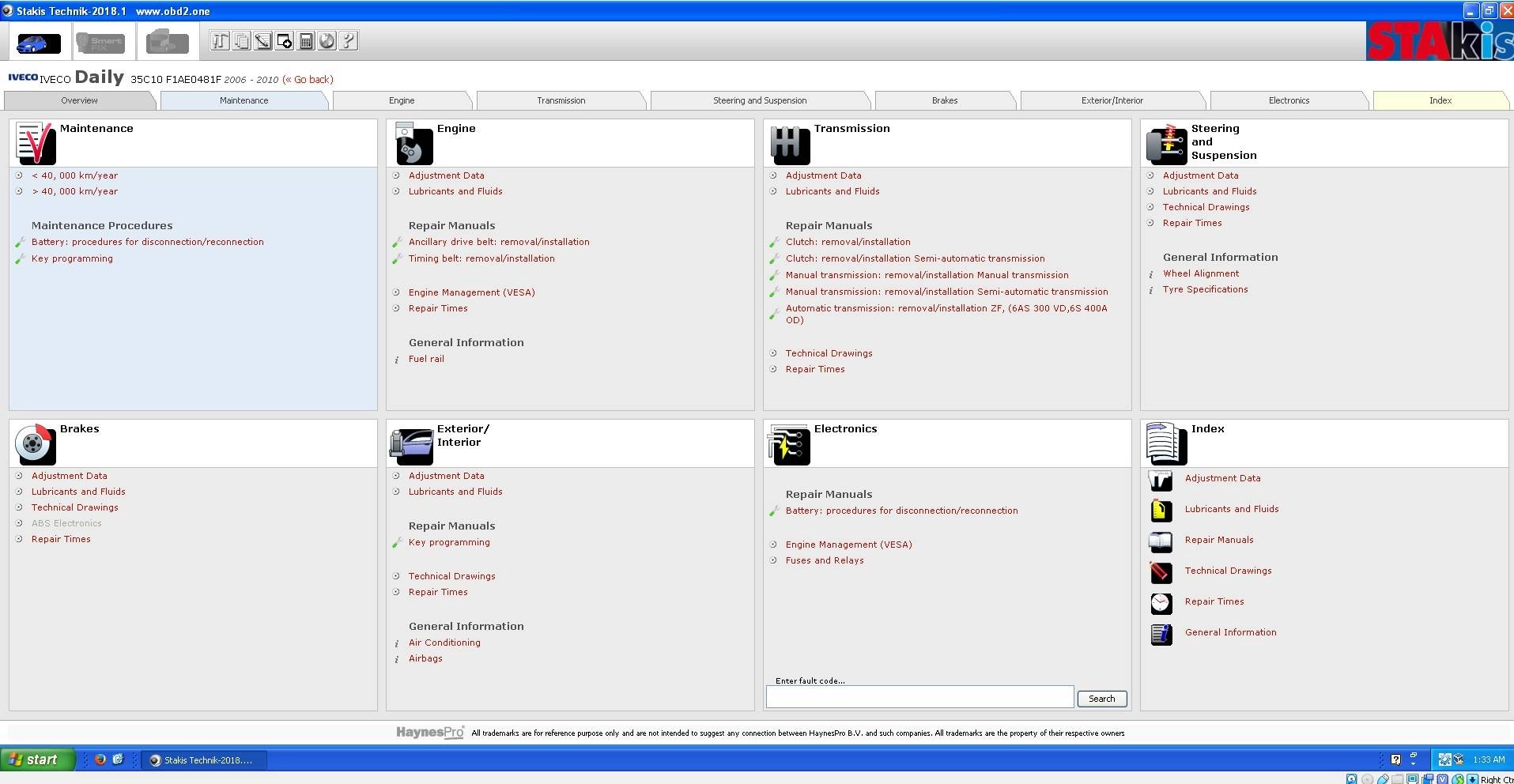The width and height of the screenshot is (1514, 784).
Task: Open Timing belt: removal/installation manual
Action: 481,258
